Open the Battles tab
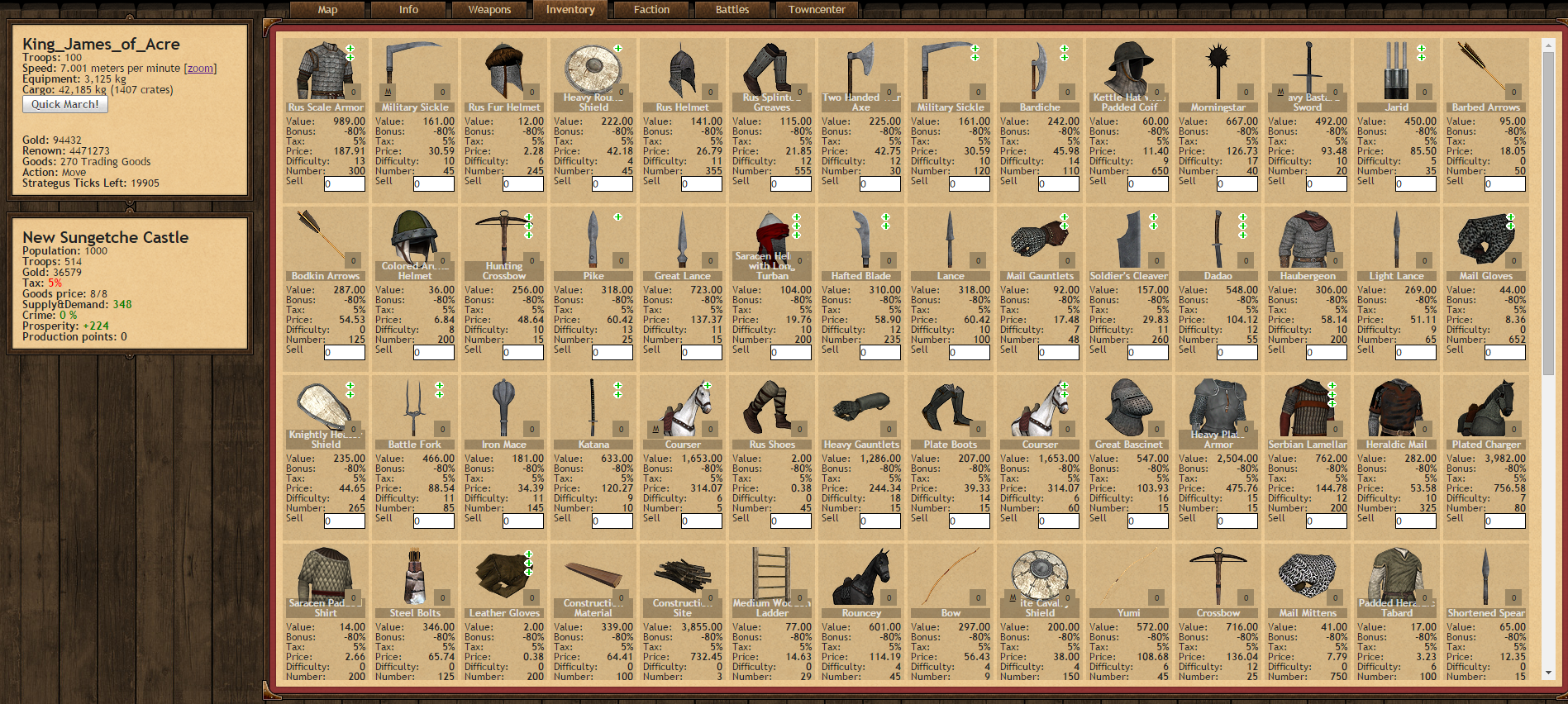 coord(732,10)
